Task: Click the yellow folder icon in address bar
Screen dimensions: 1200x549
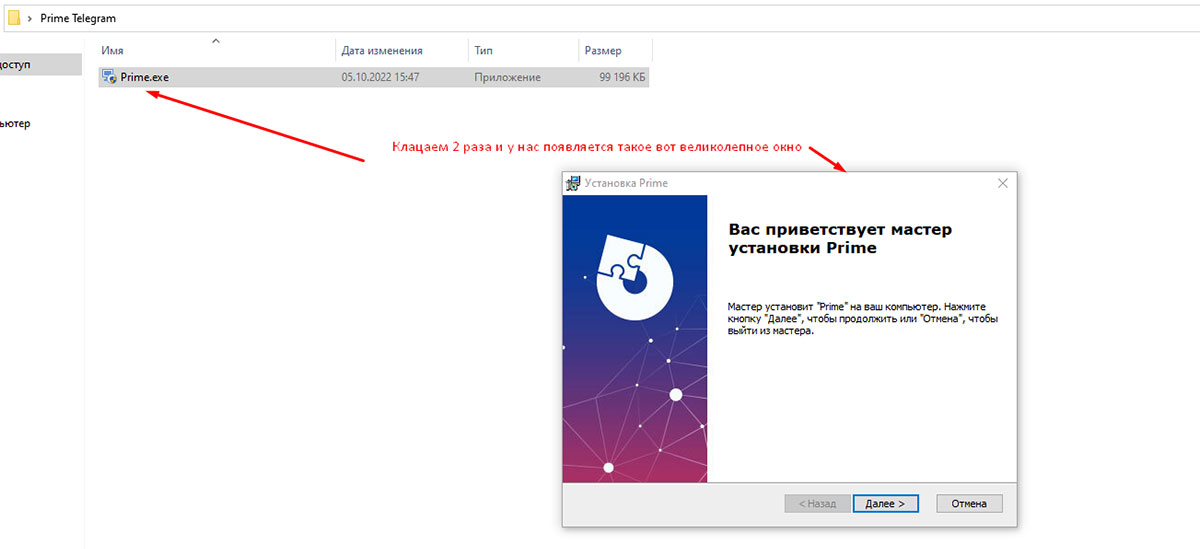Action: (x=14, y=18)
